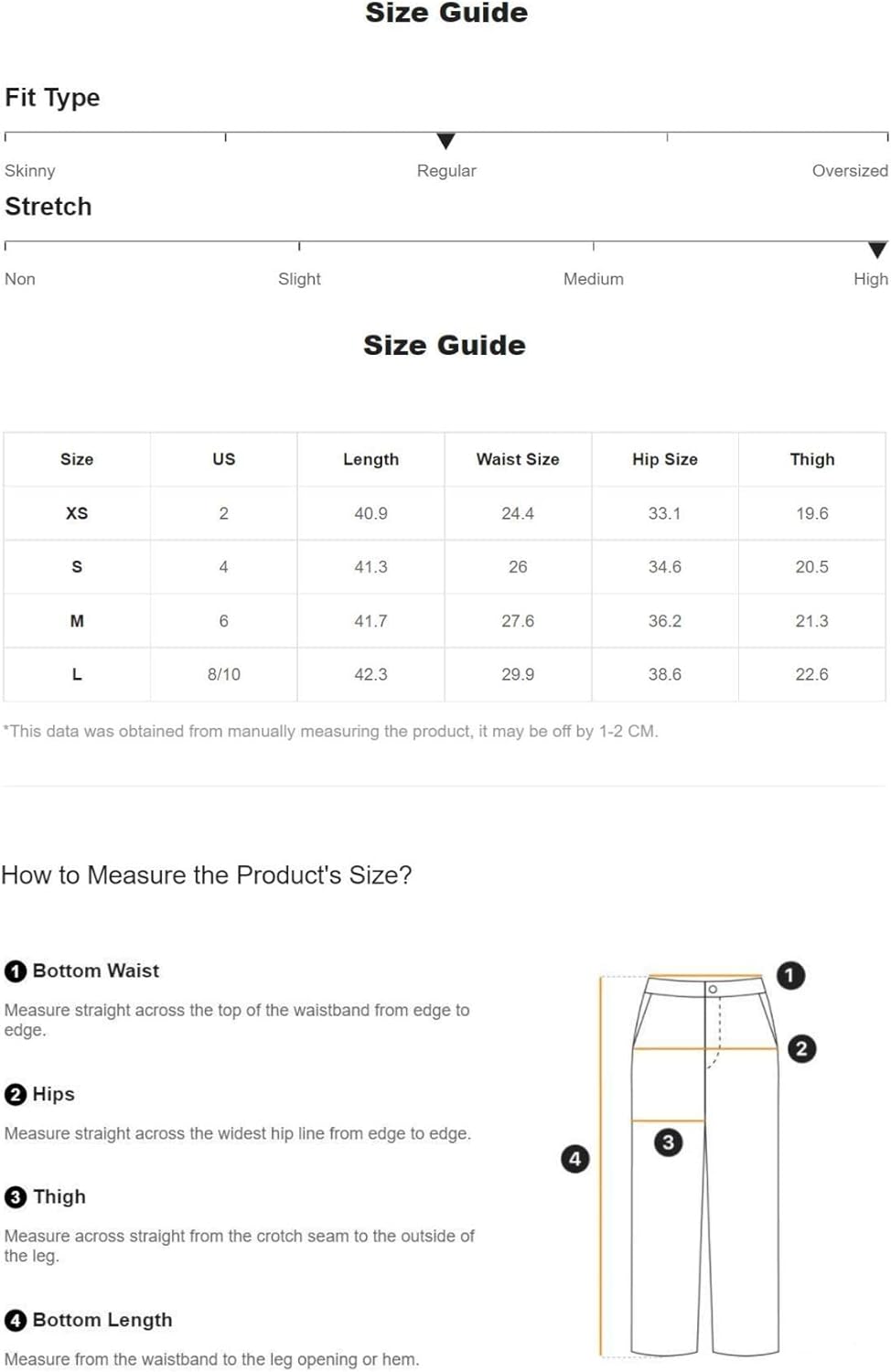Click the Stretch High marker triangle
This screenshot has height=1372, width=891.
pyautogui.click(x=877, y=250)
